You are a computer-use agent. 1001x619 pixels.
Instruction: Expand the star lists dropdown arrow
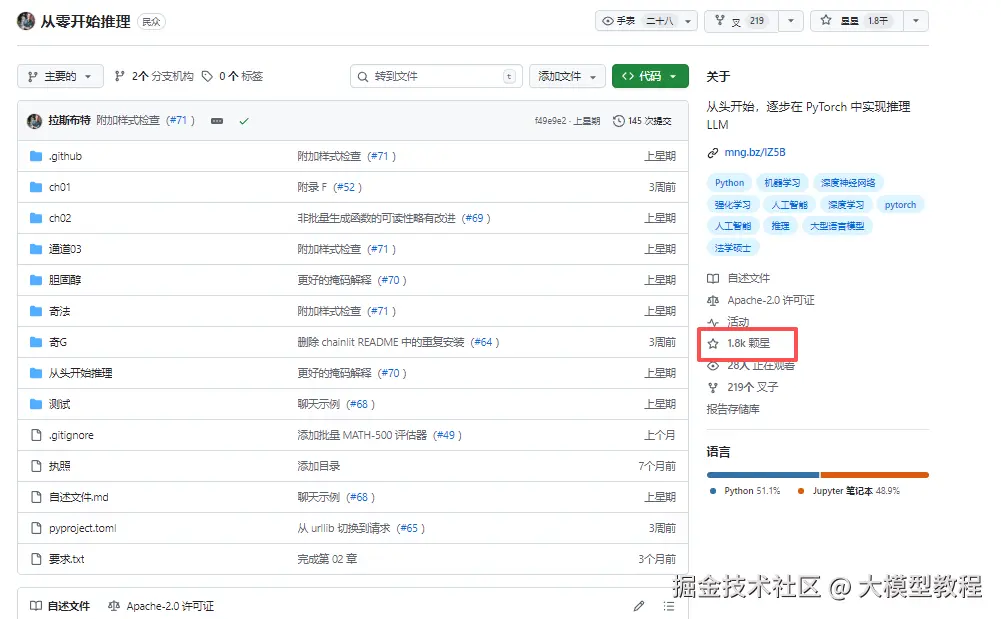pos(916,21)
